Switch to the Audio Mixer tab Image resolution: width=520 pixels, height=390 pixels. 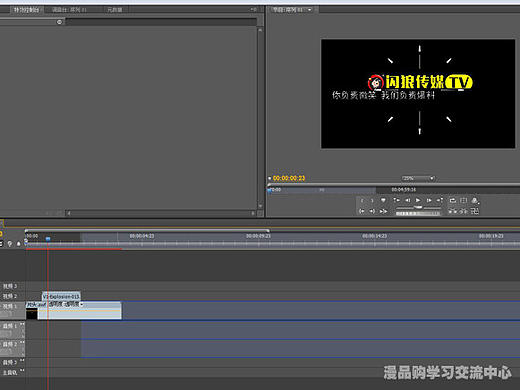69,10
